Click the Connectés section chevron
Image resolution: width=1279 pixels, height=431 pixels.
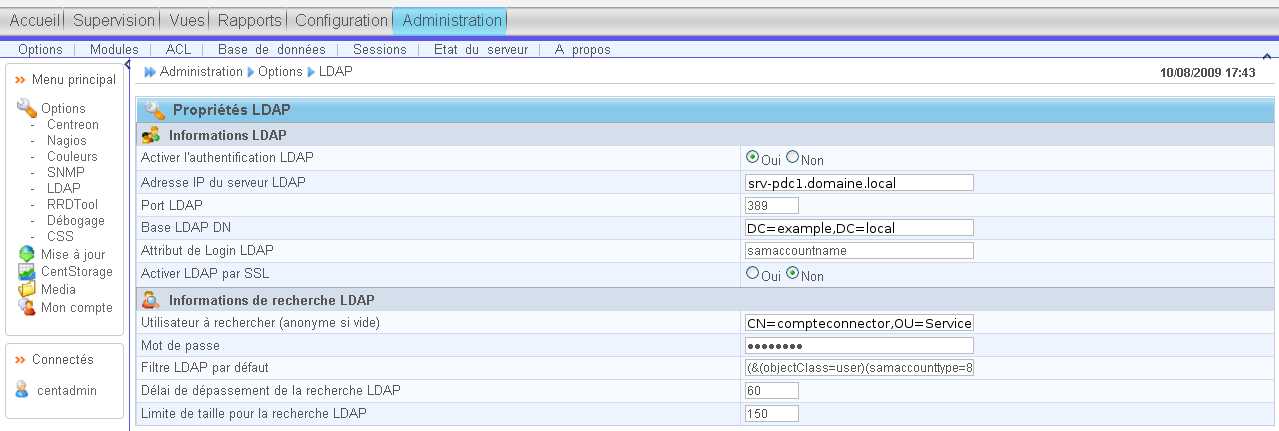tap(20, 360)
